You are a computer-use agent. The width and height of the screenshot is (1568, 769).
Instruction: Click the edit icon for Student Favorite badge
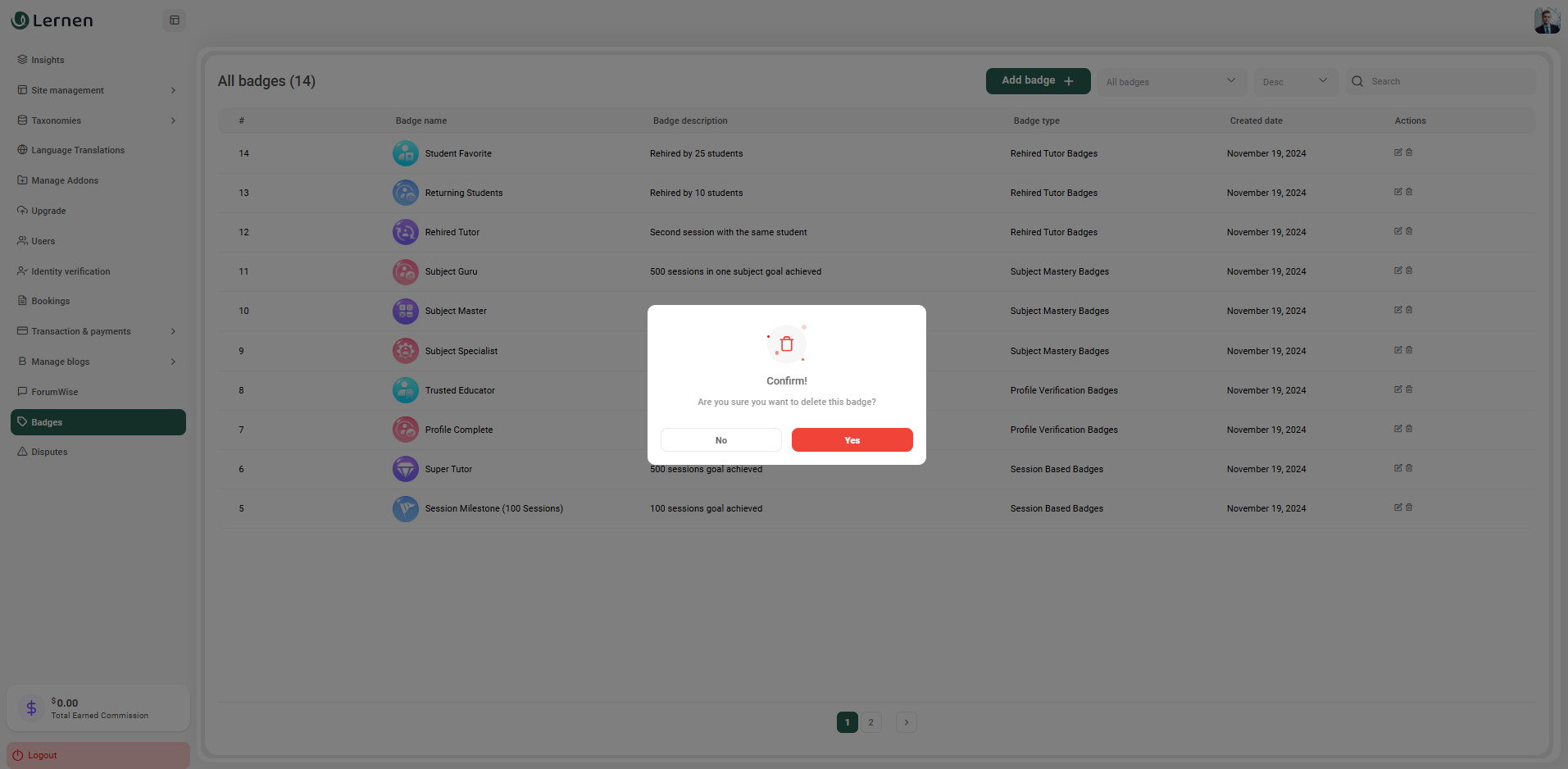click(x=1398, y=152)
